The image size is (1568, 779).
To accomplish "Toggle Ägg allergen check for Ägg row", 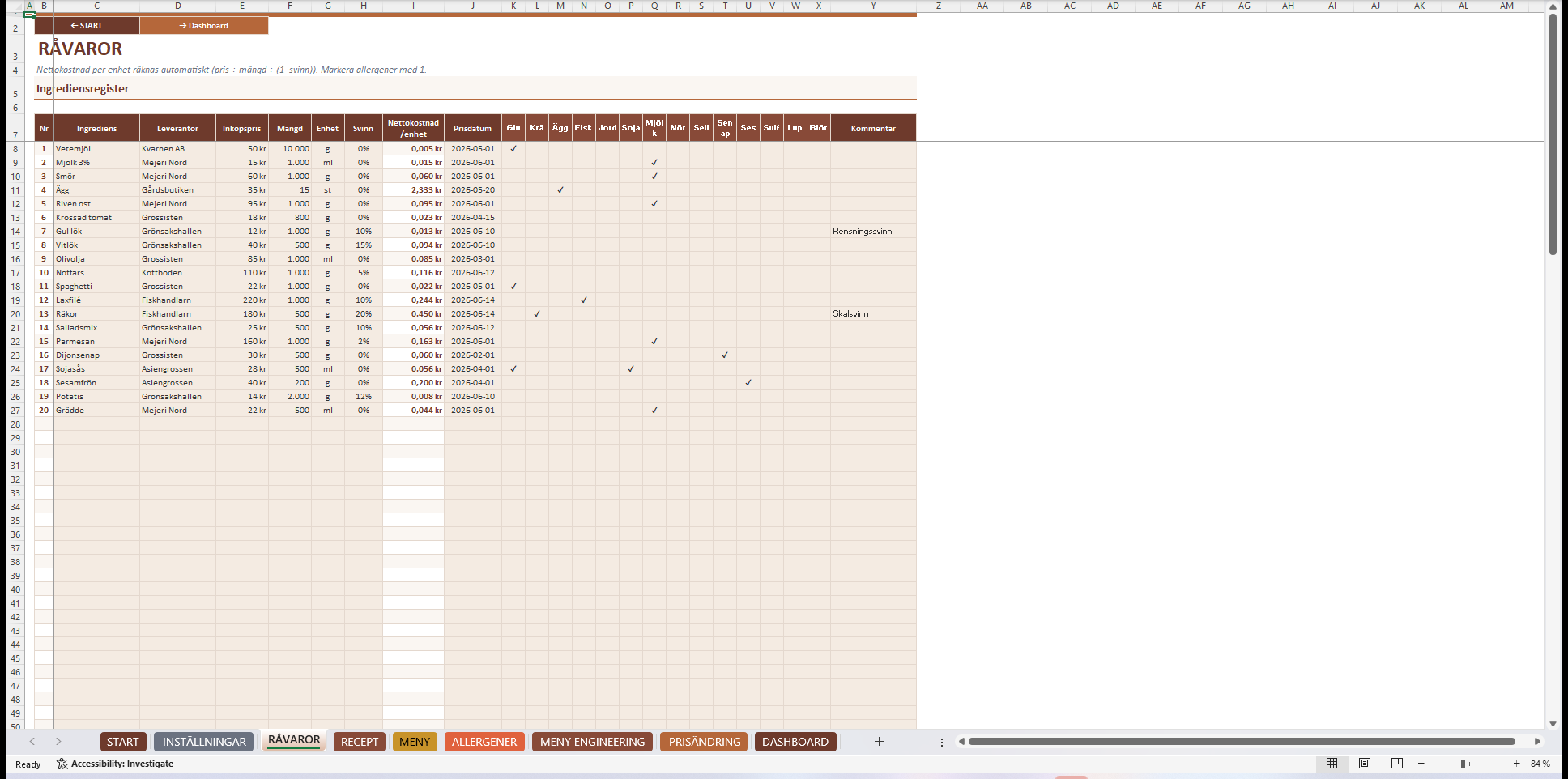I will [x=560, y=190].
